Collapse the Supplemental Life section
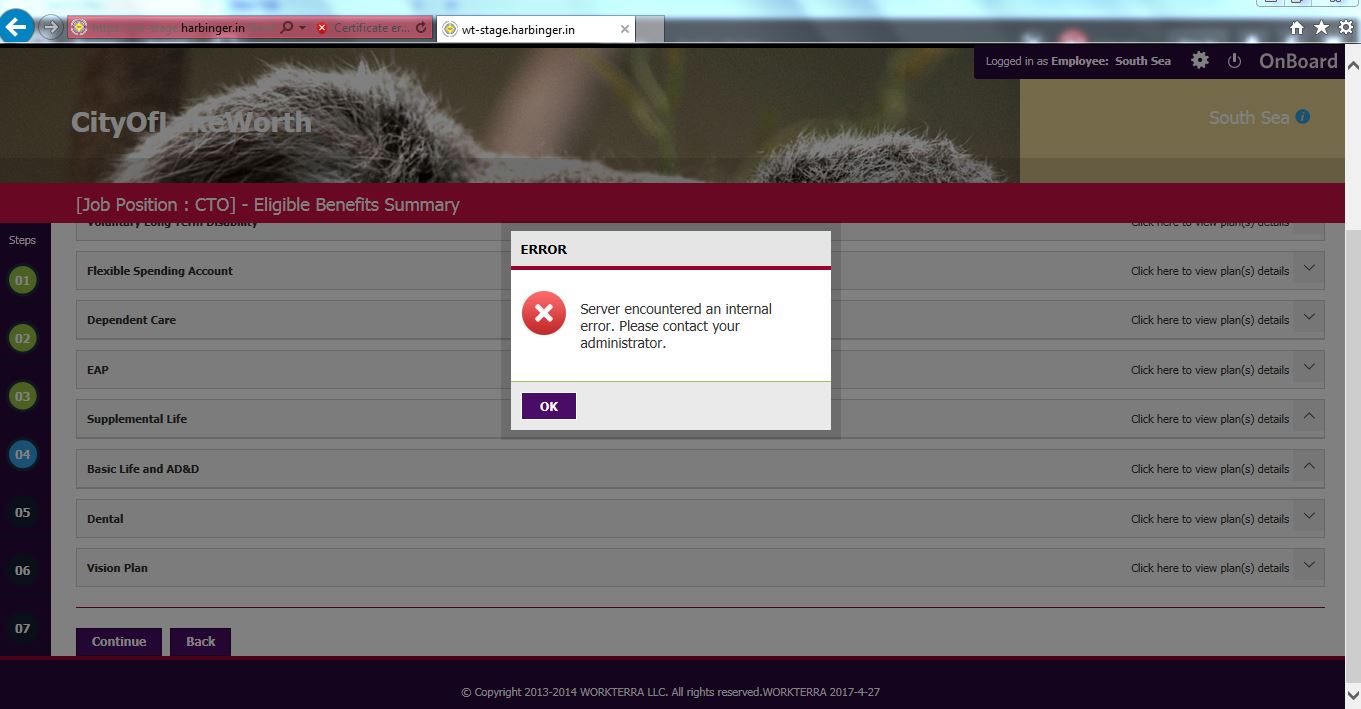This screenshot has width=1361, height=709. tap(1309, 418)
